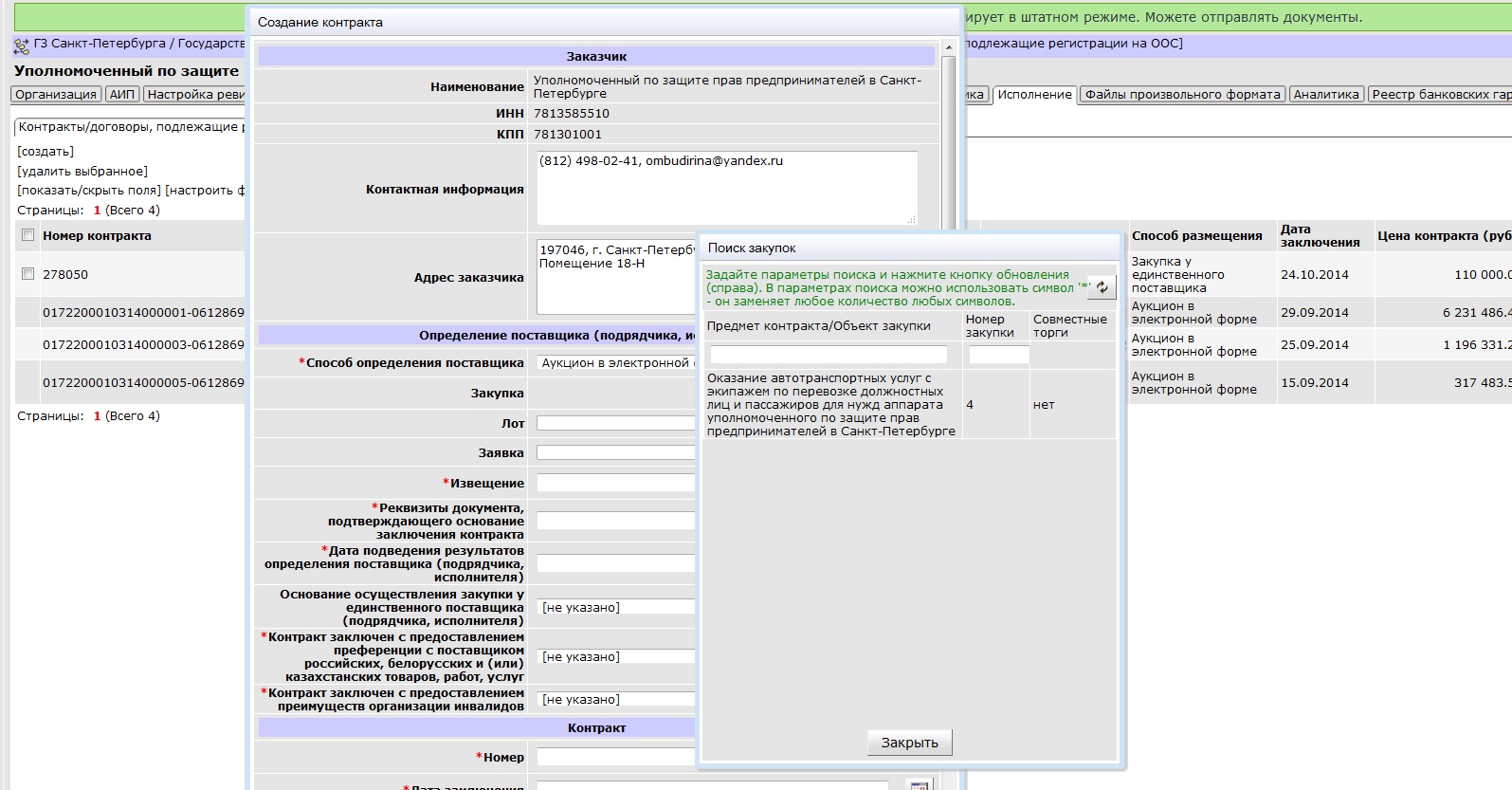Screen dimensions: 1512x790
Task: Click the Способ размещения column header
Action: pos(1197,236)
